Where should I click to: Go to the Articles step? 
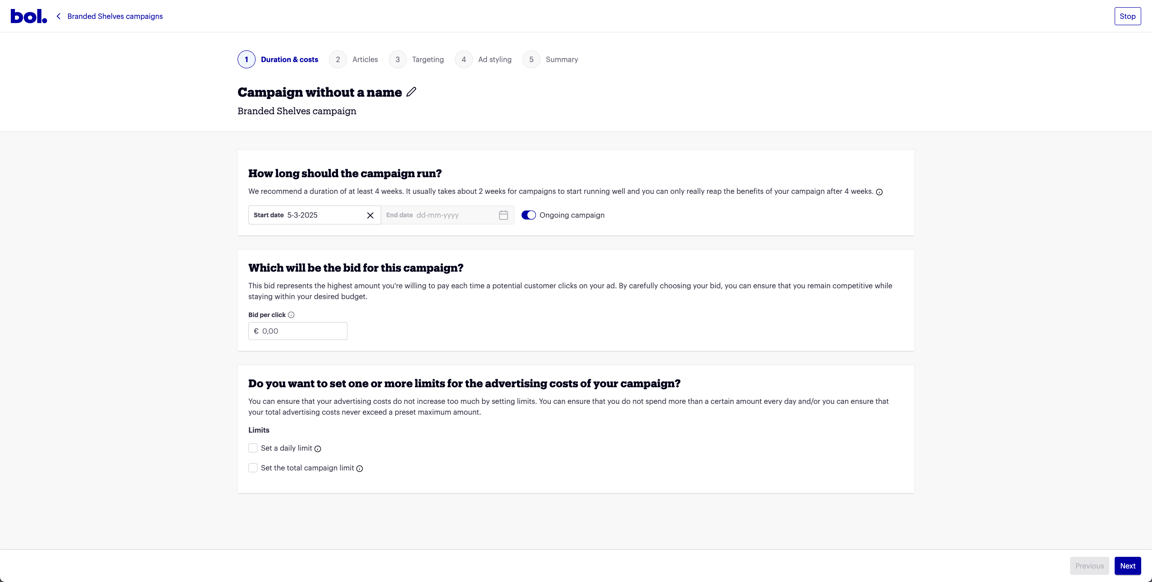point(354,60)
